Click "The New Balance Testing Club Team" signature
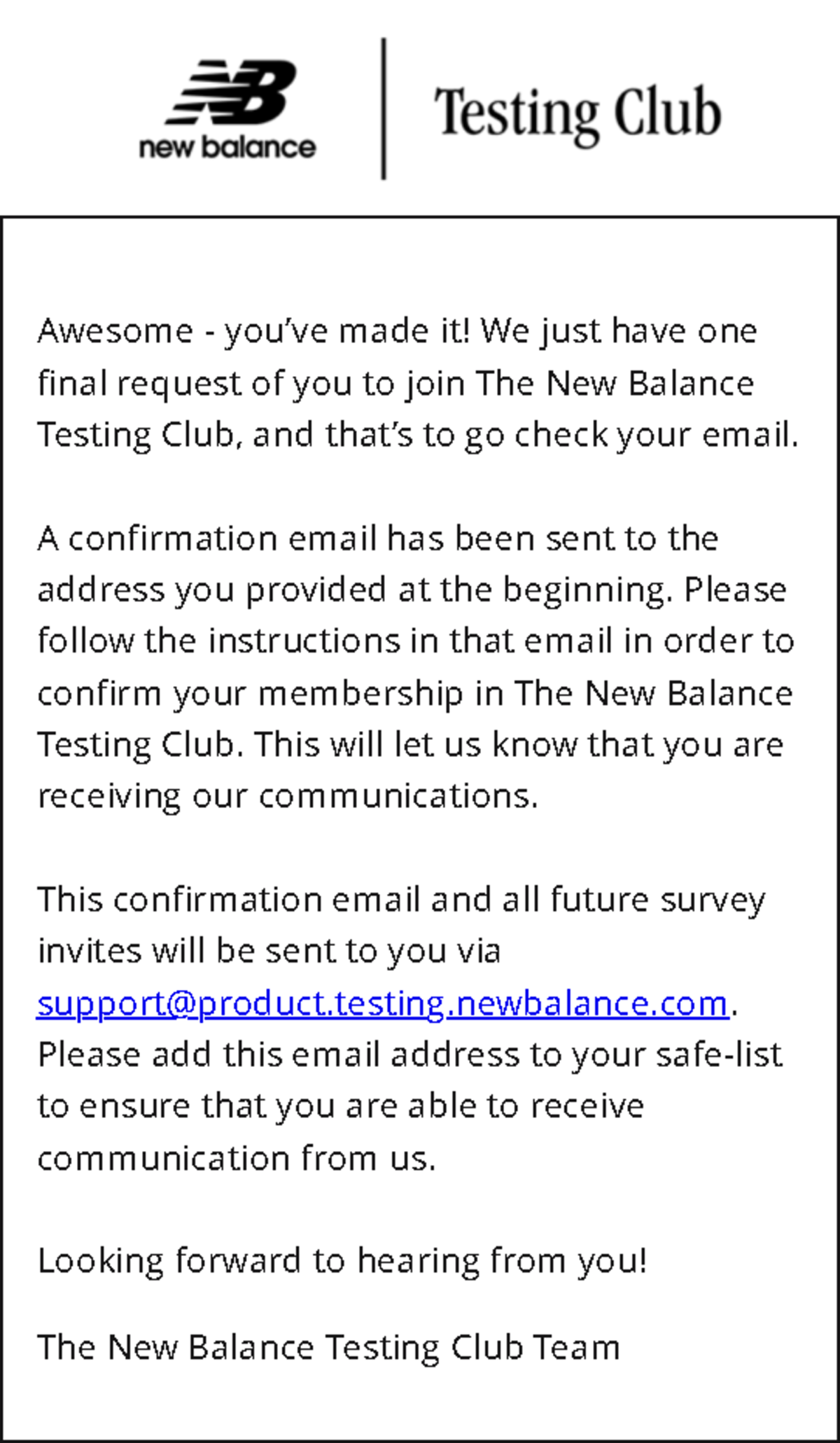Image resolution: width=840 pixels, height=1443 pixels. 328,1348
